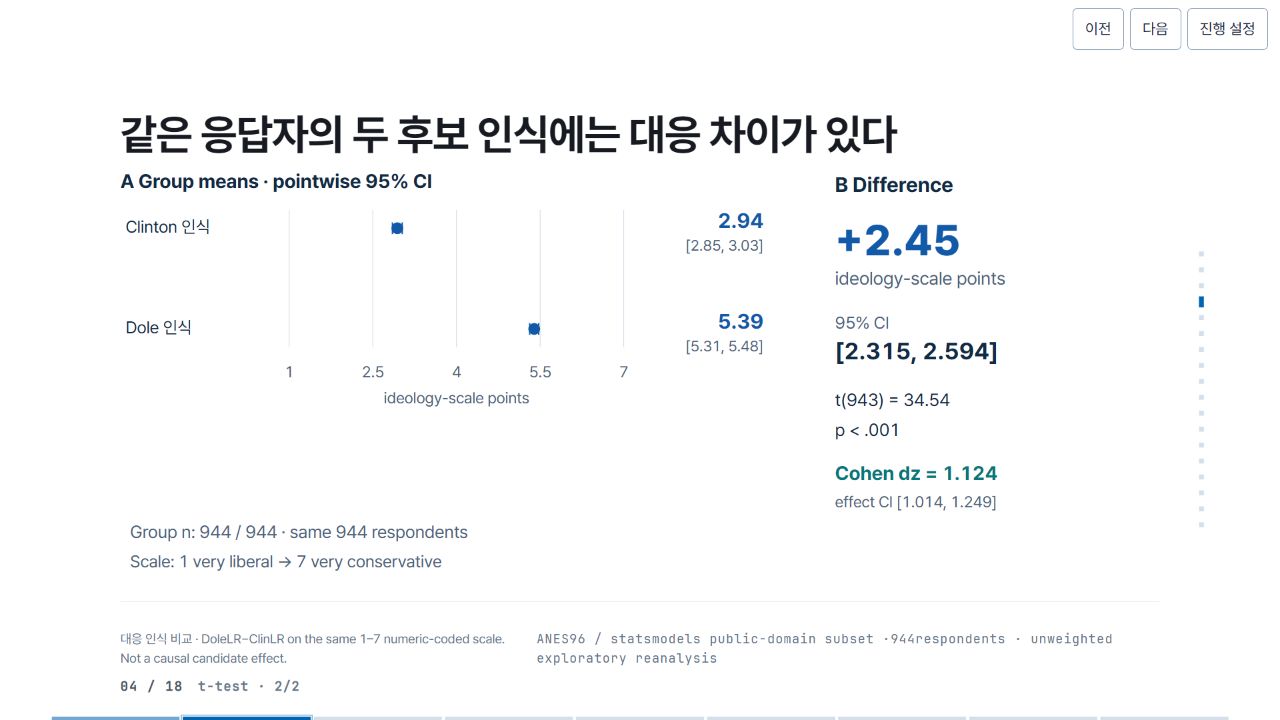This screenshot has width=1280, height=720.
Task: Jump to last slide via bottom side dot
Action: pyautogui.click(x=1201, y=524)
